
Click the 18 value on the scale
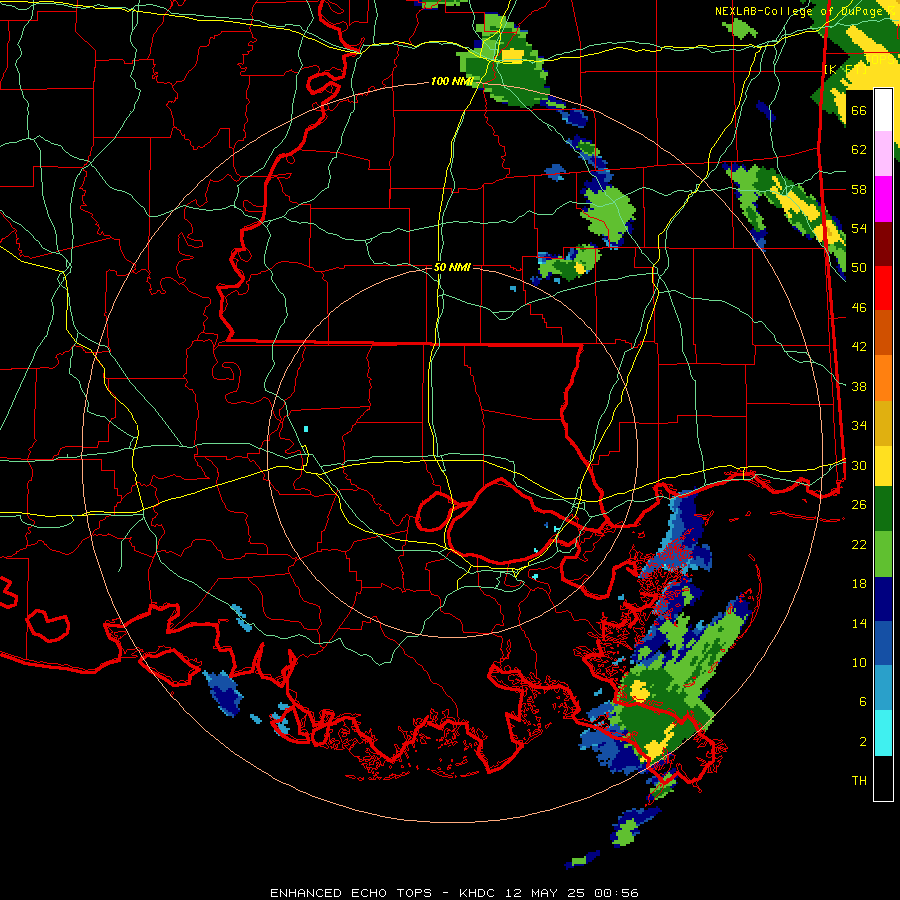click(859, 584)
